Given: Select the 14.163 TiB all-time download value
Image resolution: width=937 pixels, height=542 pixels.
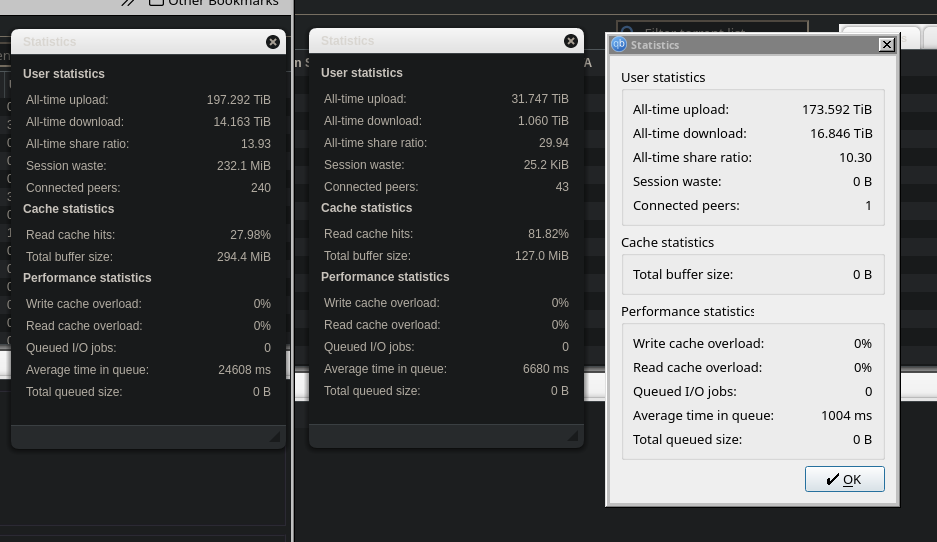Looking at the screenshot, I should pyautogui.click(x=242, y=122).
